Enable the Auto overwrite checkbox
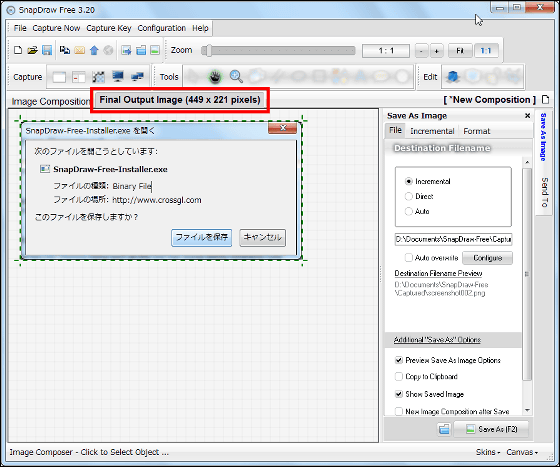The image size is (560, 467). (x=409, y=257)
